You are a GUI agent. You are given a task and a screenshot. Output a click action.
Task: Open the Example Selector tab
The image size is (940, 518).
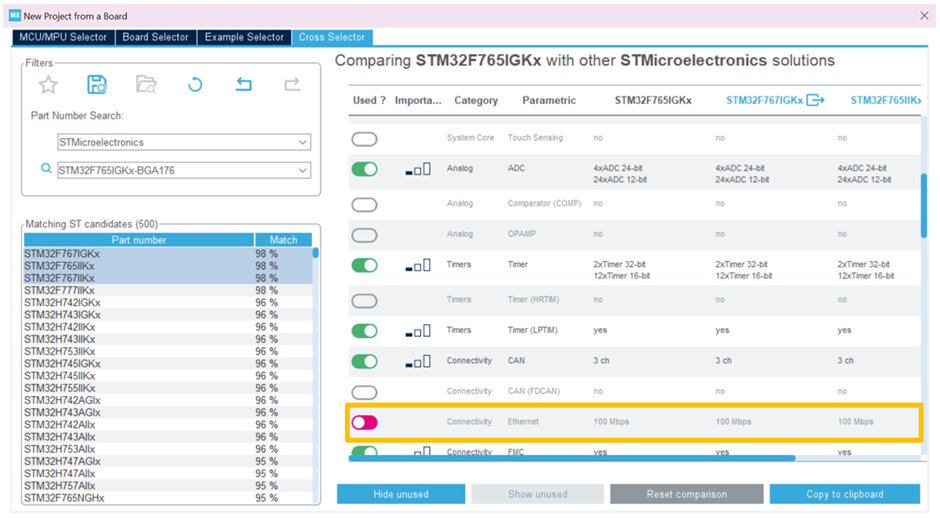[244, 37]
